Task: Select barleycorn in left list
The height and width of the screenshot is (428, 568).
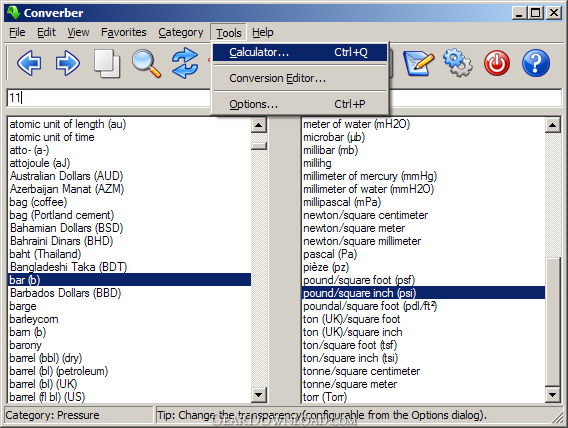Action: 34,319
